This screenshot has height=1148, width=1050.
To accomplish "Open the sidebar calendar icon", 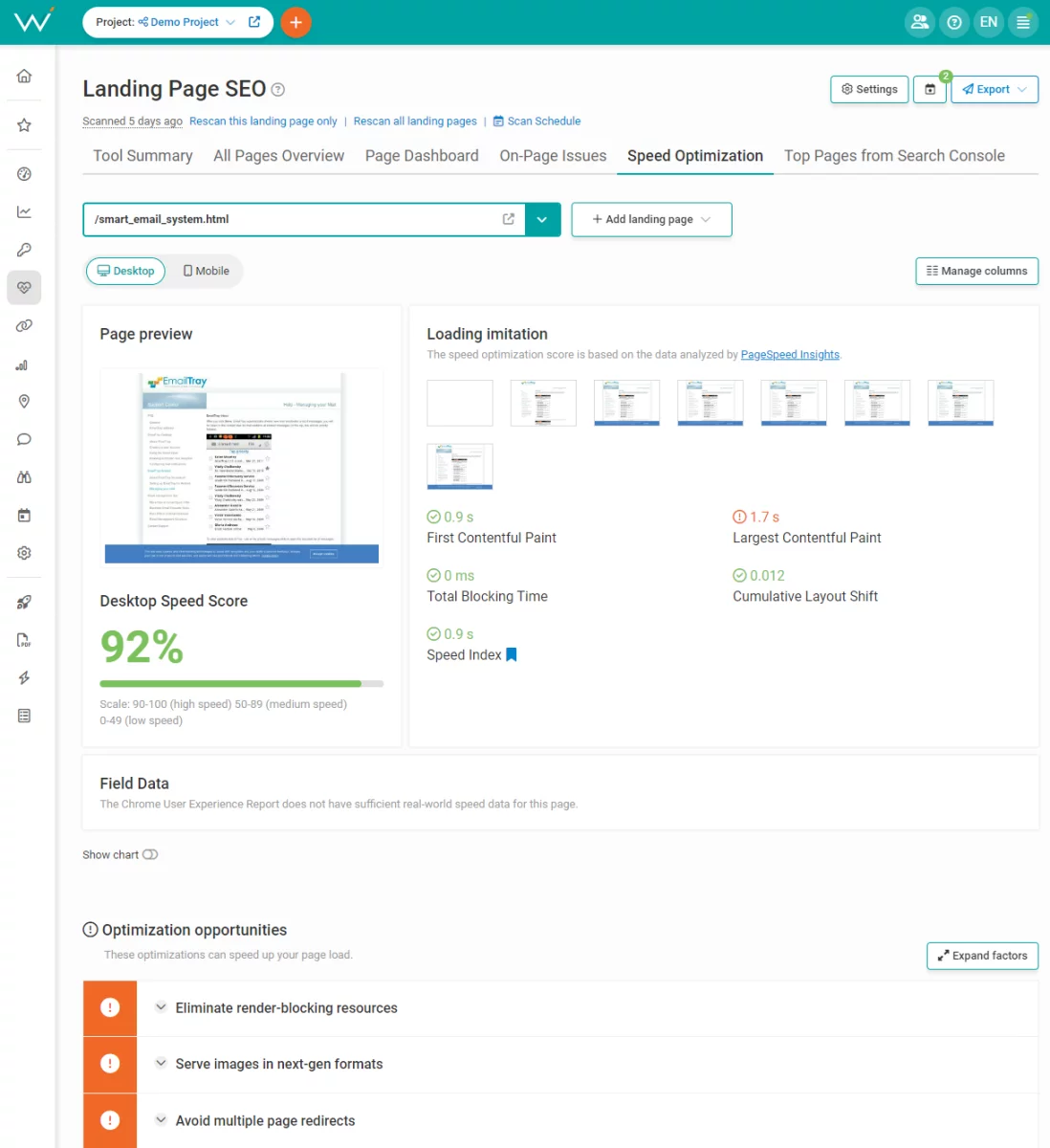I will click(x=24, y=516).
